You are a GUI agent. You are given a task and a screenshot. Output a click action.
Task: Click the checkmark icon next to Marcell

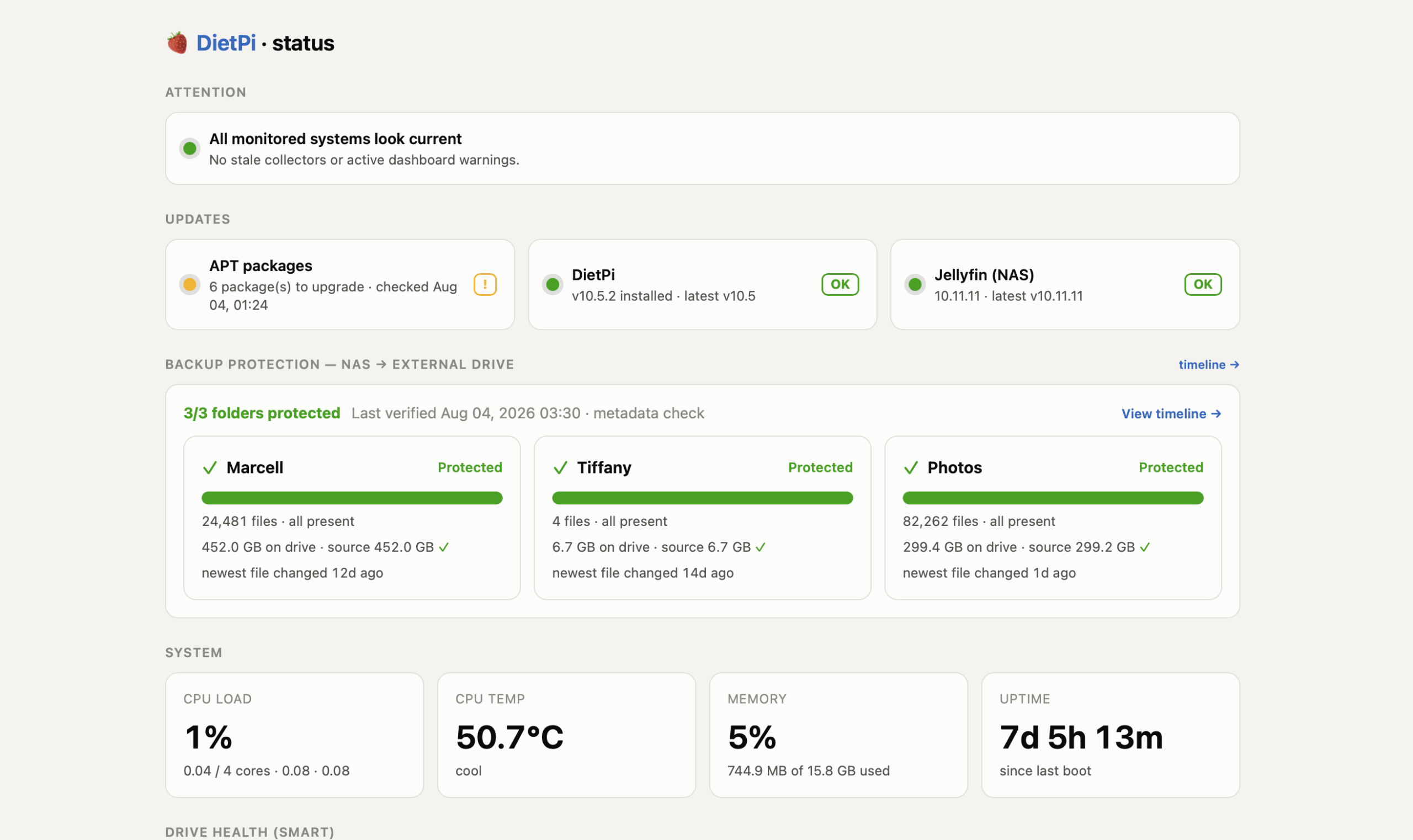tap(210, 467)
